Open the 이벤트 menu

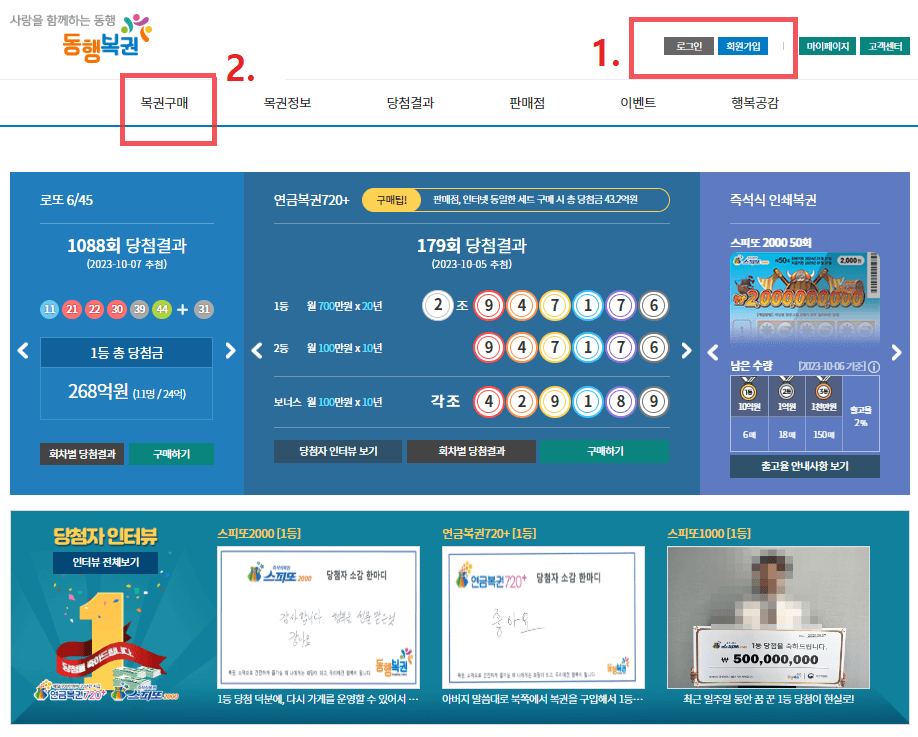coord(638,103)
